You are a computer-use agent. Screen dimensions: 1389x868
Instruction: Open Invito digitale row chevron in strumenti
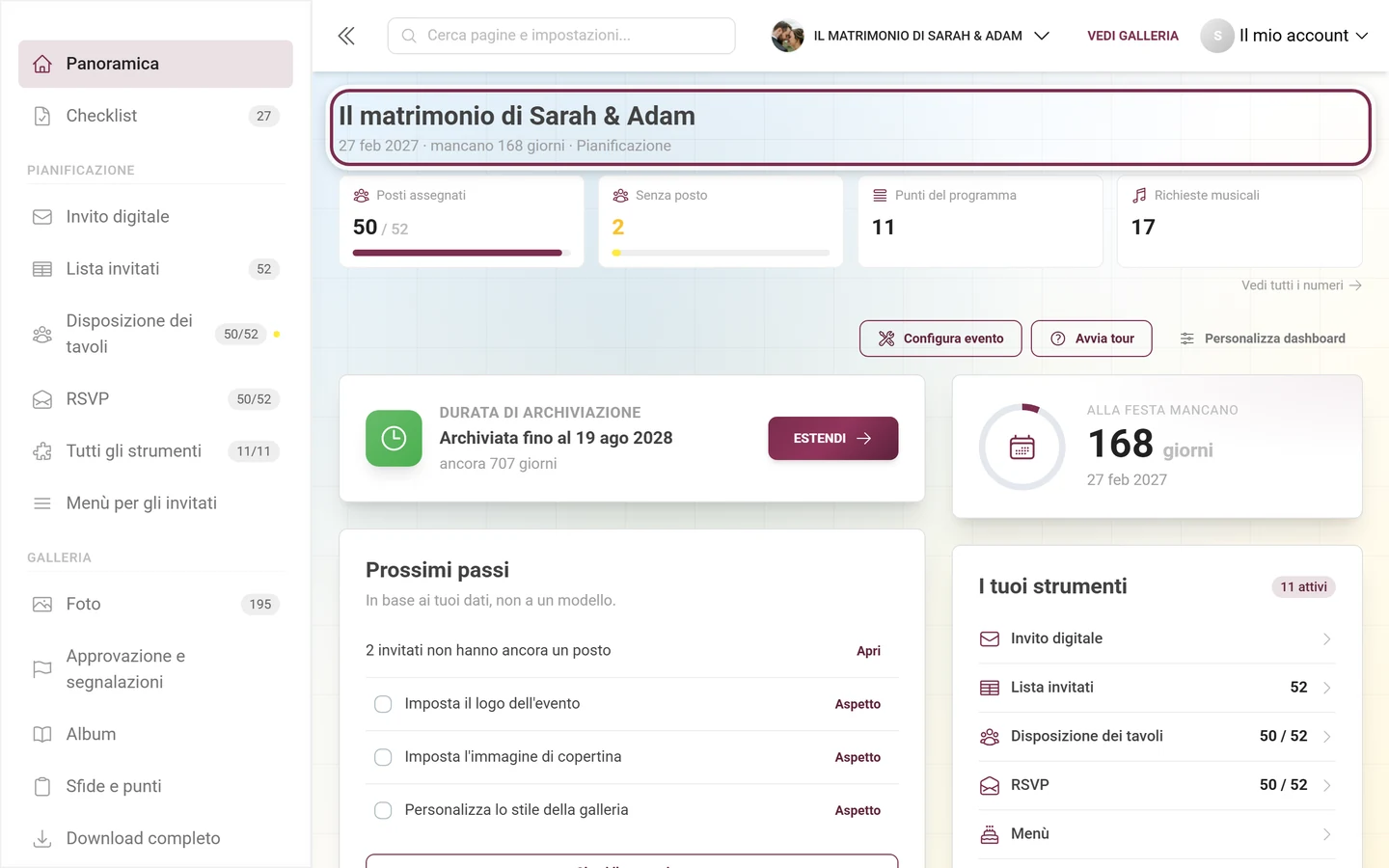click(1327, 639)
